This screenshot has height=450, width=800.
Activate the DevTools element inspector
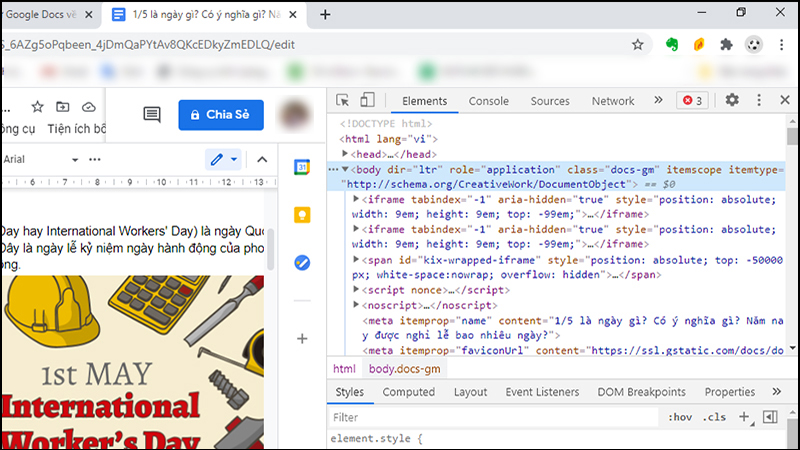342,101
